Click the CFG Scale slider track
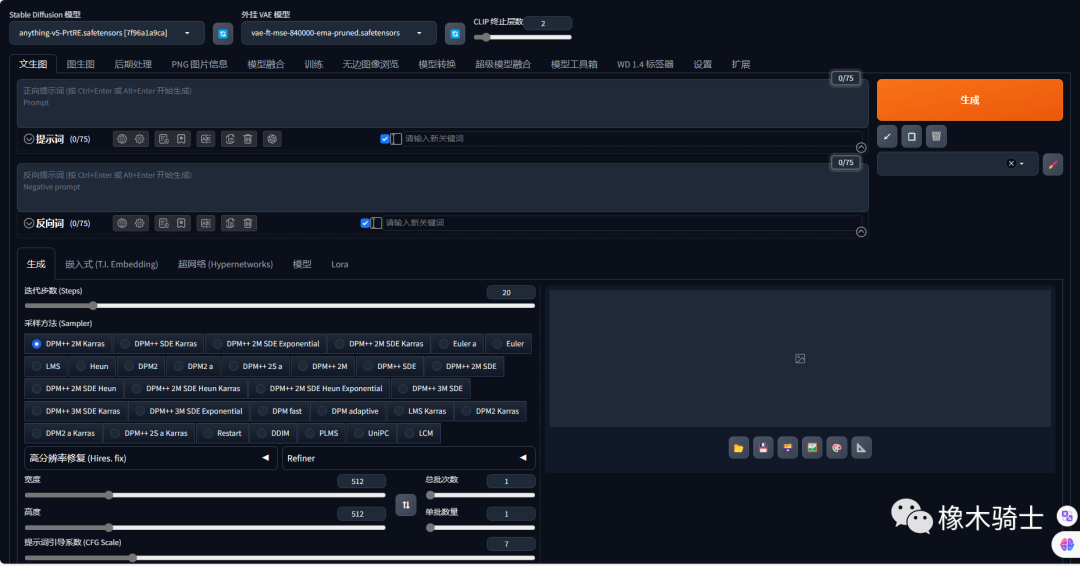 pos(280,558)
